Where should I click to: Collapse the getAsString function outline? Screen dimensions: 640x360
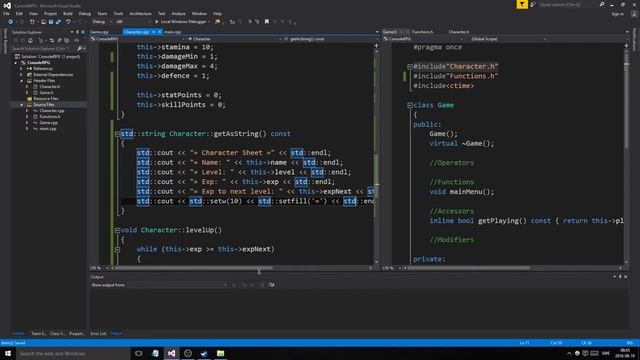coord(118,134)
